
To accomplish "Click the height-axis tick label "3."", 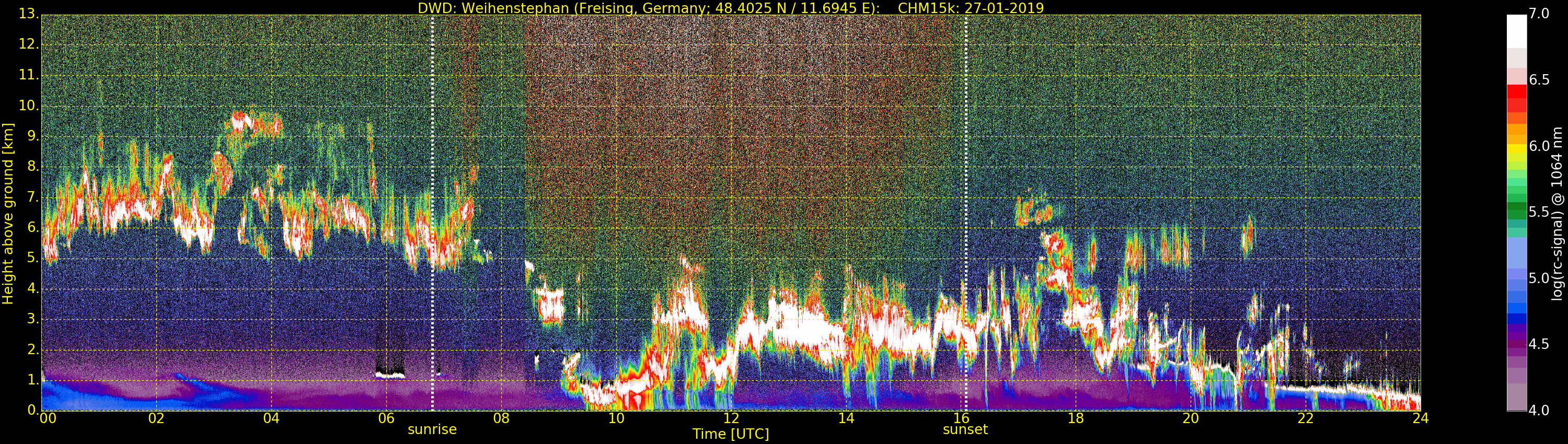I will click(x=32, y=319).
